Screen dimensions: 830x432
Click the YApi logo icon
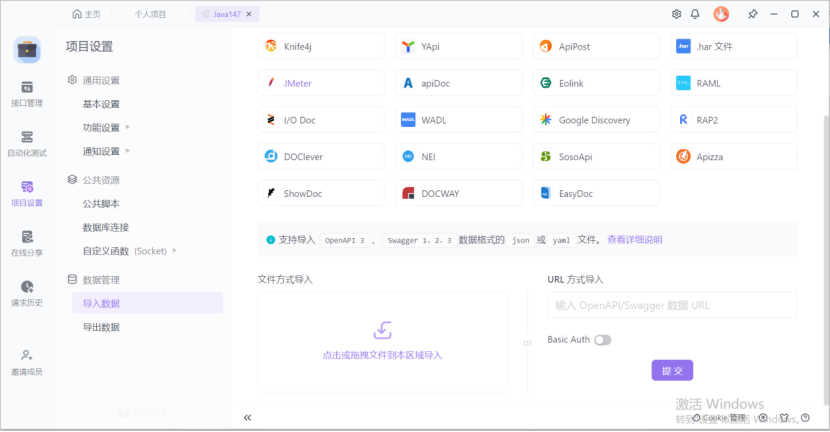tap(408, 46)
